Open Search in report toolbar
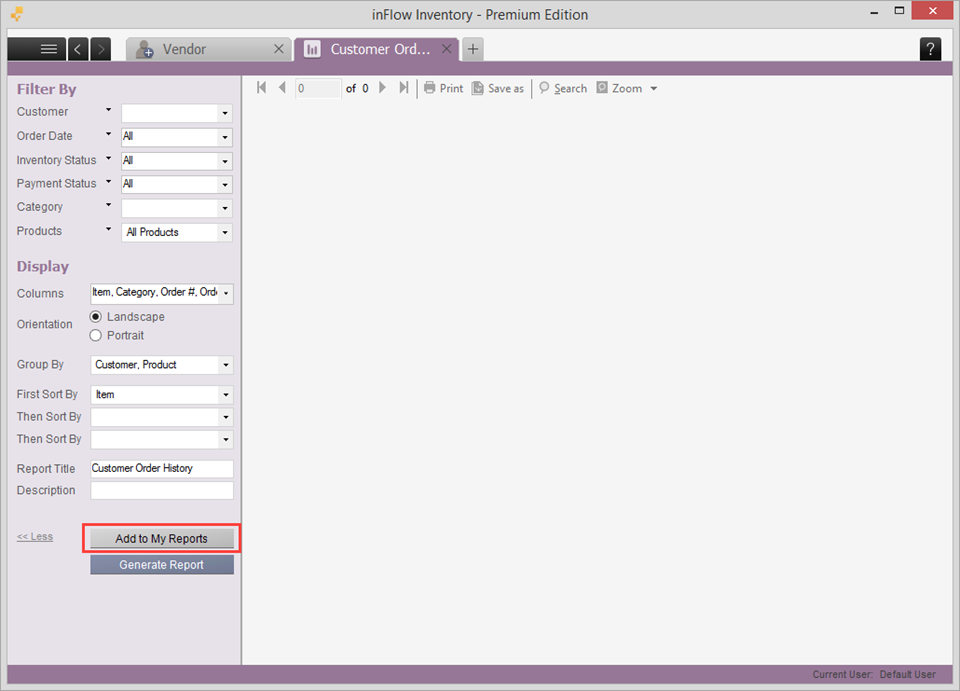 coord(563,88)
